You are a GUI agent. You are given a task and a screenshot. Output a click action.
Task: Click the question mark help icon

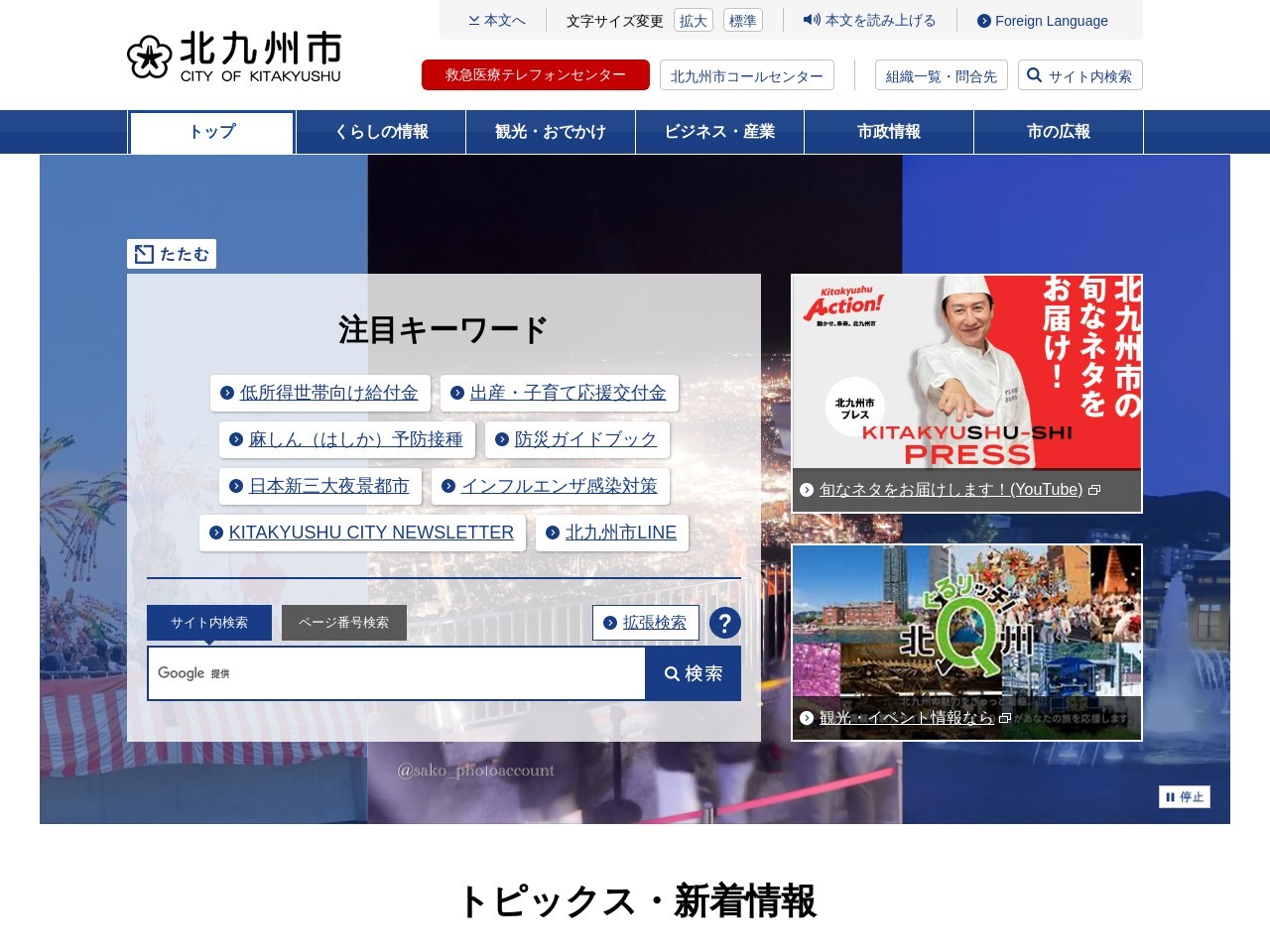click(x=725, y=623)
